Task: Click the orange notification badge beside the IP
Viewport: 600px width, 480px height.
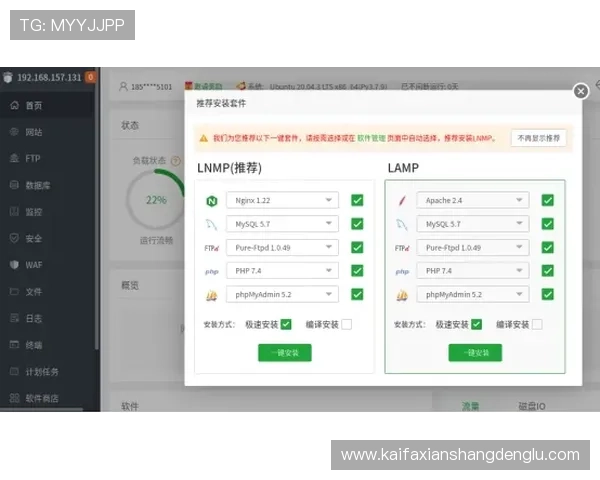Action: click(x=91, y=77)
